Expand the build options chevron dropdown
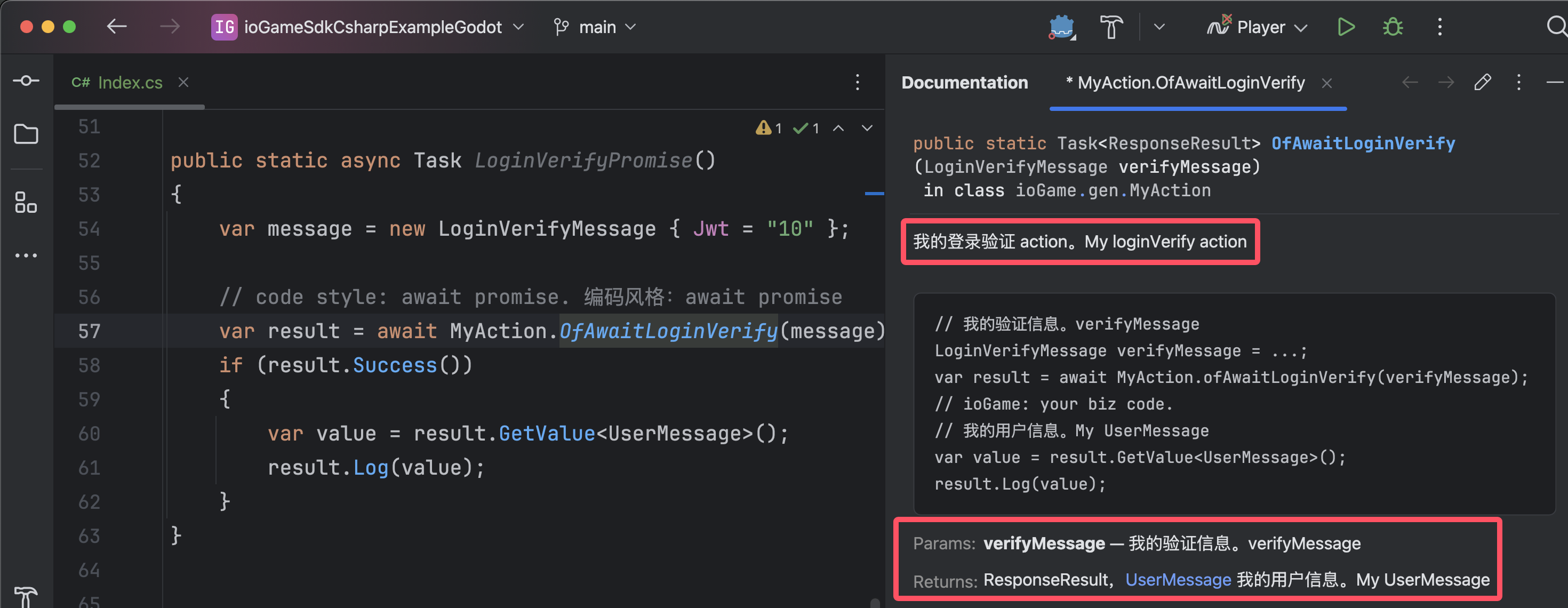 [1159, 27]
